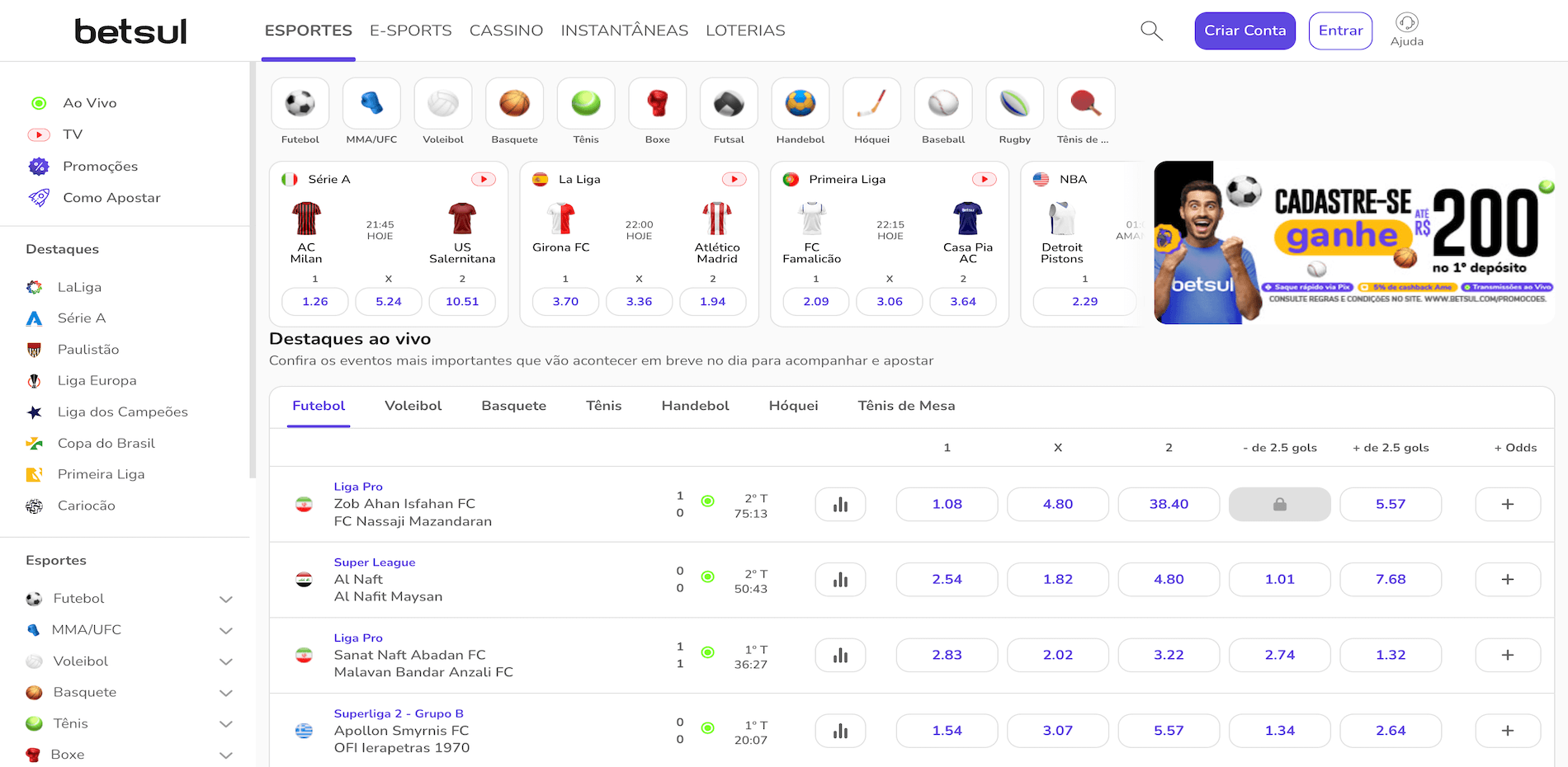Viewport: 1568px width, 767px height.
Task: Click the Basquete sport icon in top row
Action: (x=514, y=104)
